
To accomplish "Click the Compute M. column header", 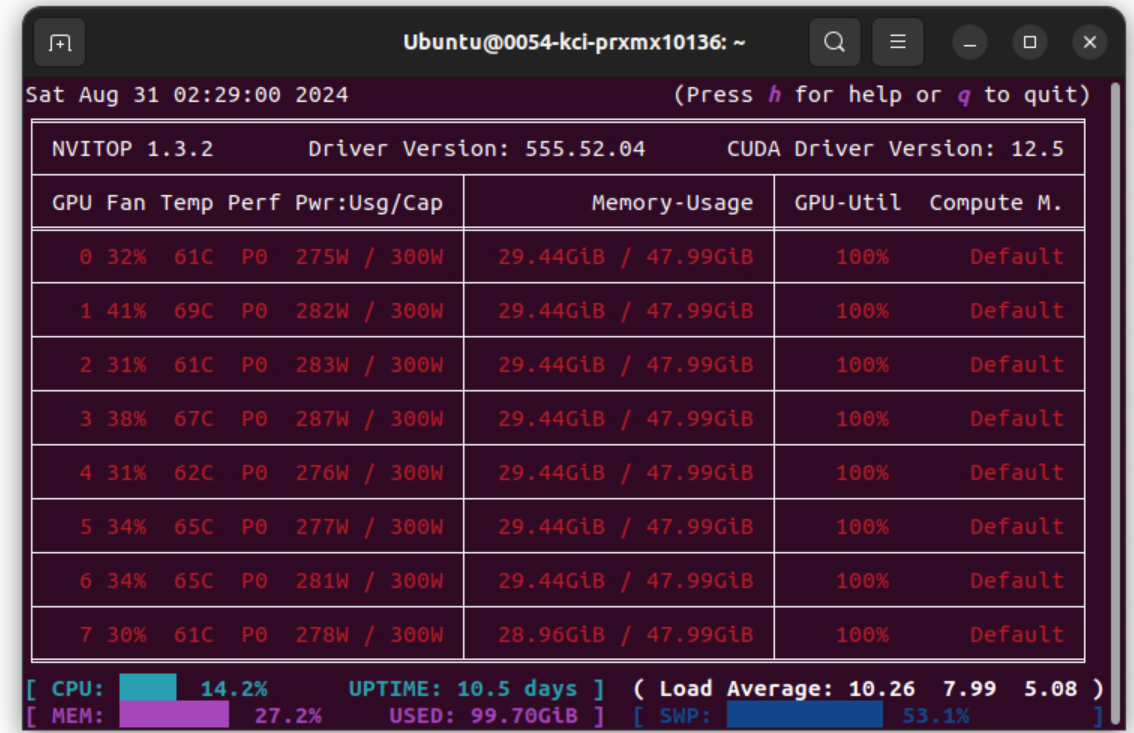I will coord(996,203).
